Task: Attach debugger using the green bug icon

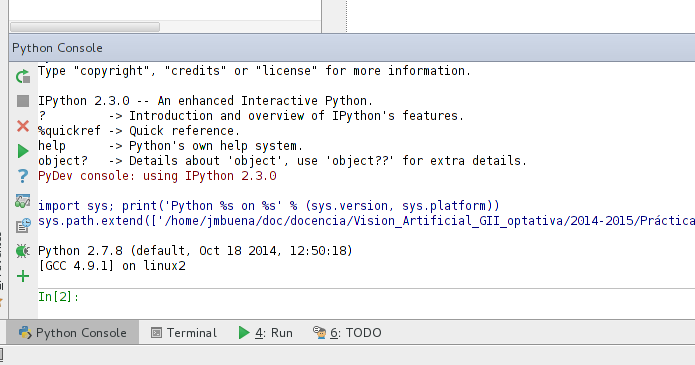Action: pyautogui.click(x=23, y=251)
